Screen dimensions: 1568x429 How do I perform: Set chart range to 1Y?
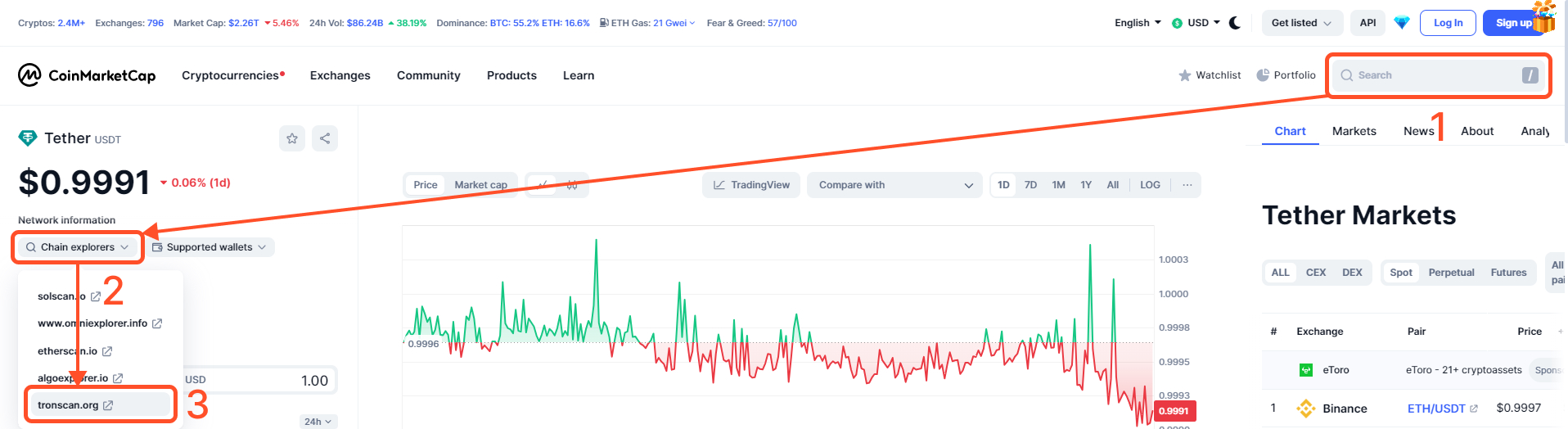(1086, 185)
